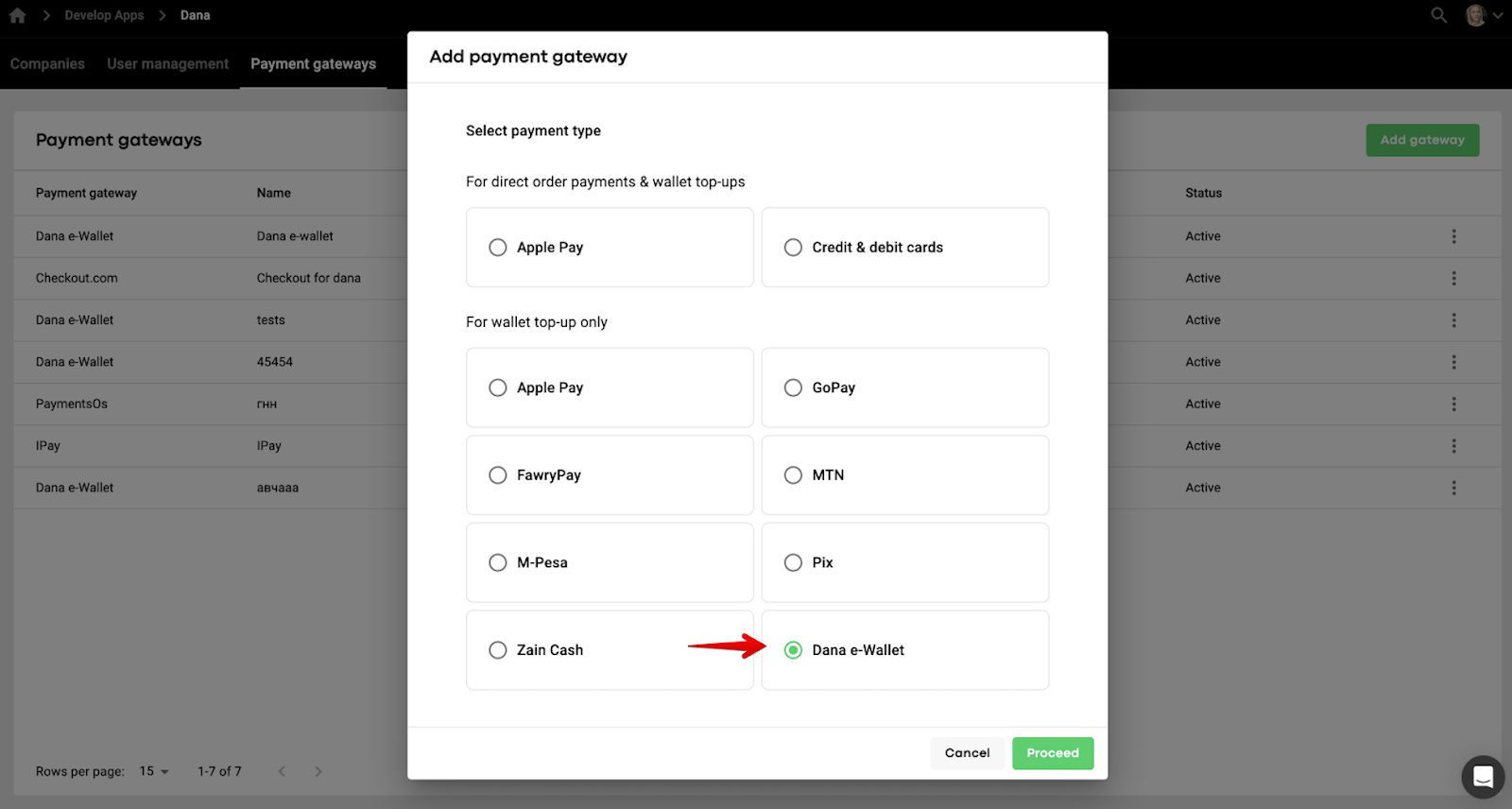The image size is (1512, 809).
Task: Open the user avatar dropdown menu
Action: [1484, 15]
